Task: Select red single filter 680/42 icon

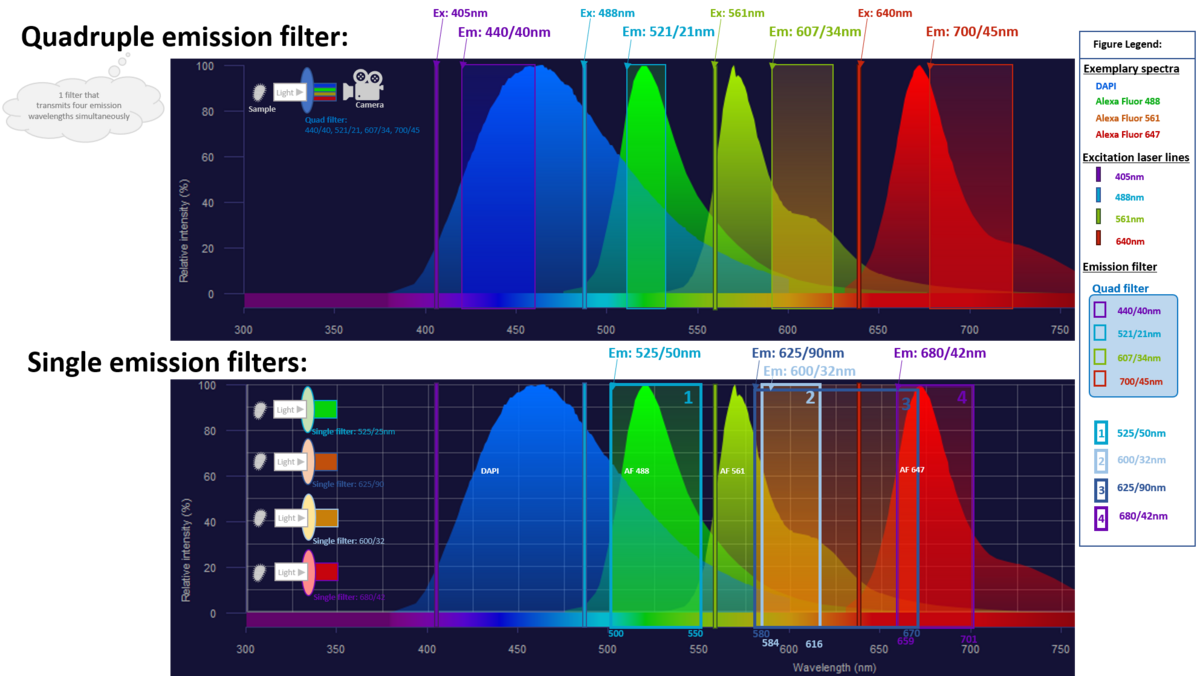Action: click(309, 573)
